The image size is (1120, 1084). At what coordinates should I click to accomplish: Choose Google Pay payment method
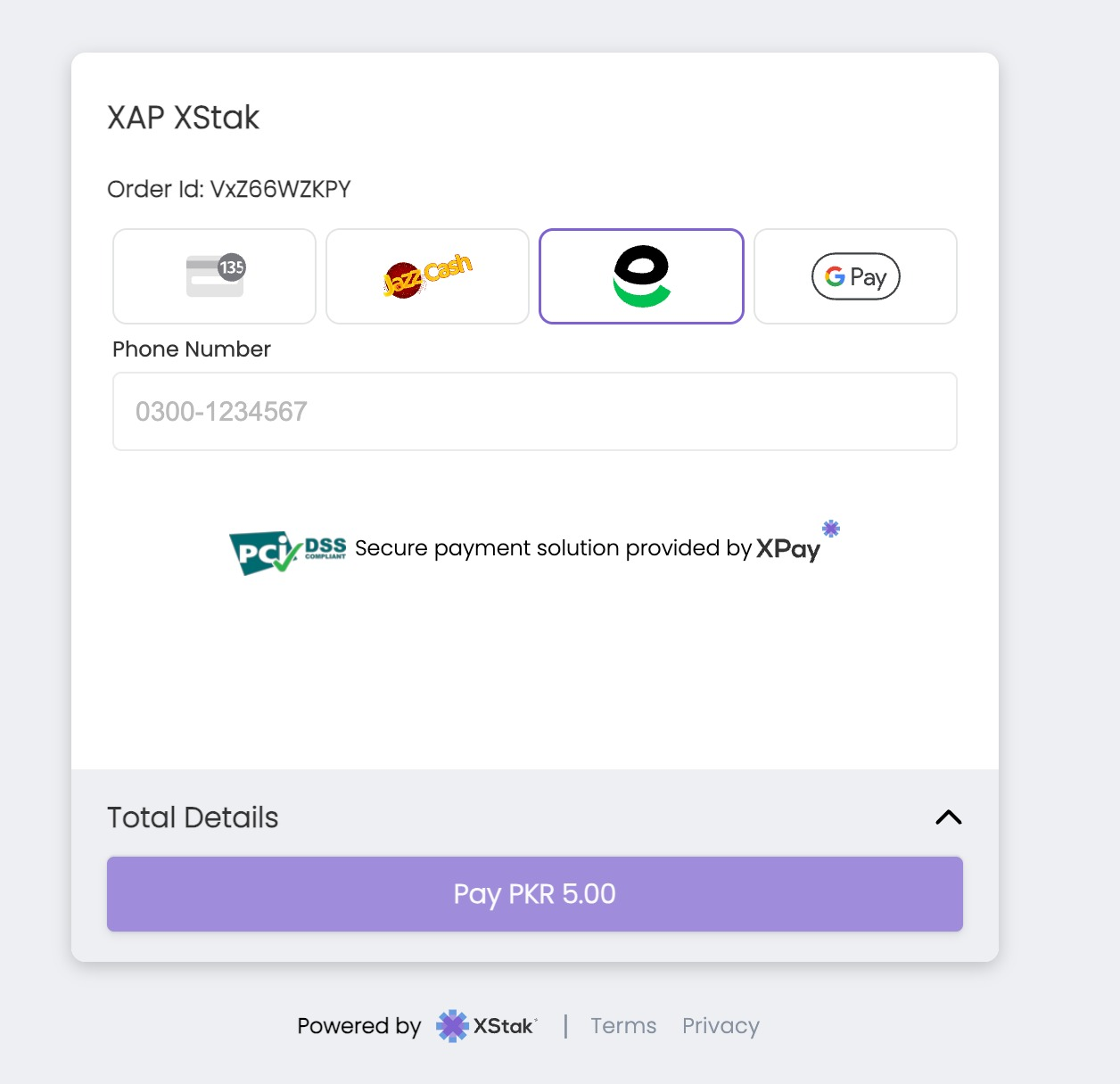pyautogui.click(x=855, y=276)
